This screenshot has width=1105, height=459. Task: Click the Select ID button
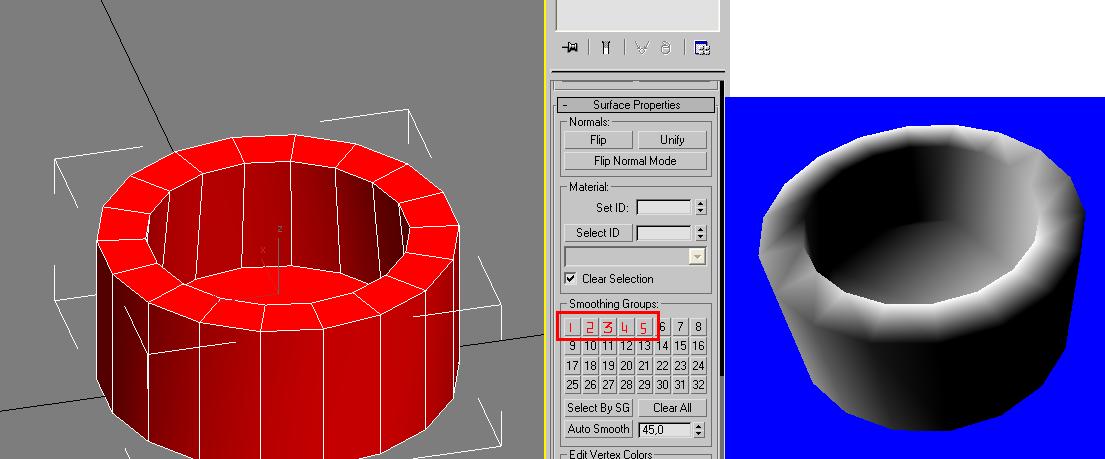(x=598, y=233)
